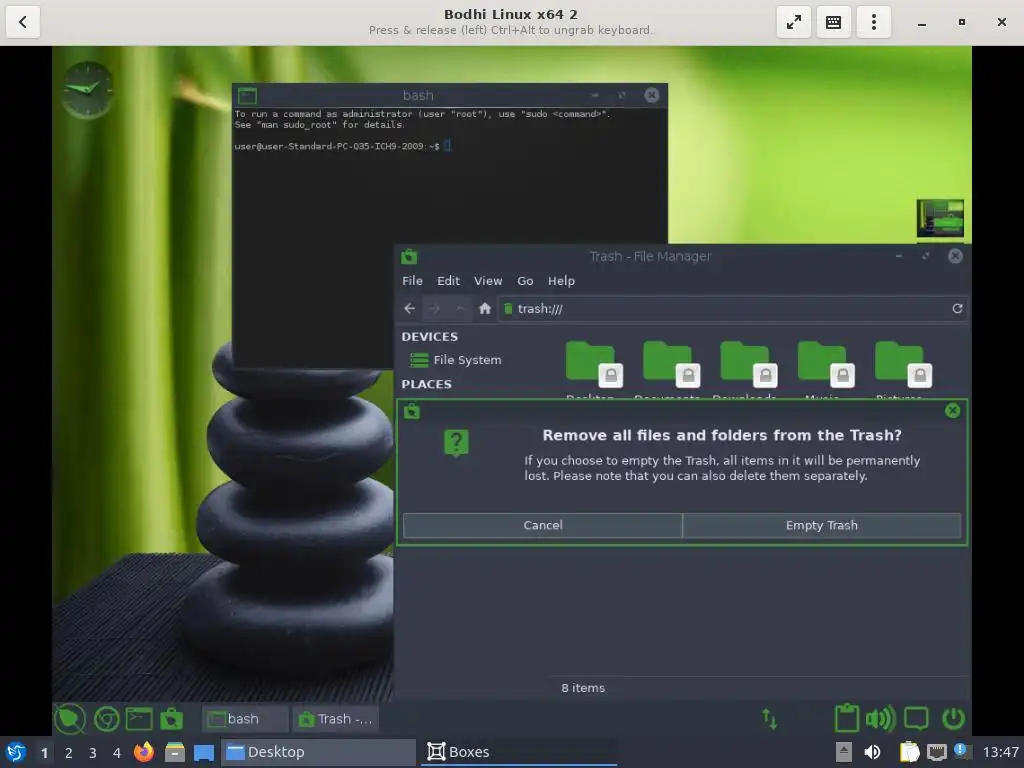Image resolution: width=1024 pixels, height=768 pixels.
Task: Select the second locked folder in trash
Action: pyautogui.click(x=670, y=364)
